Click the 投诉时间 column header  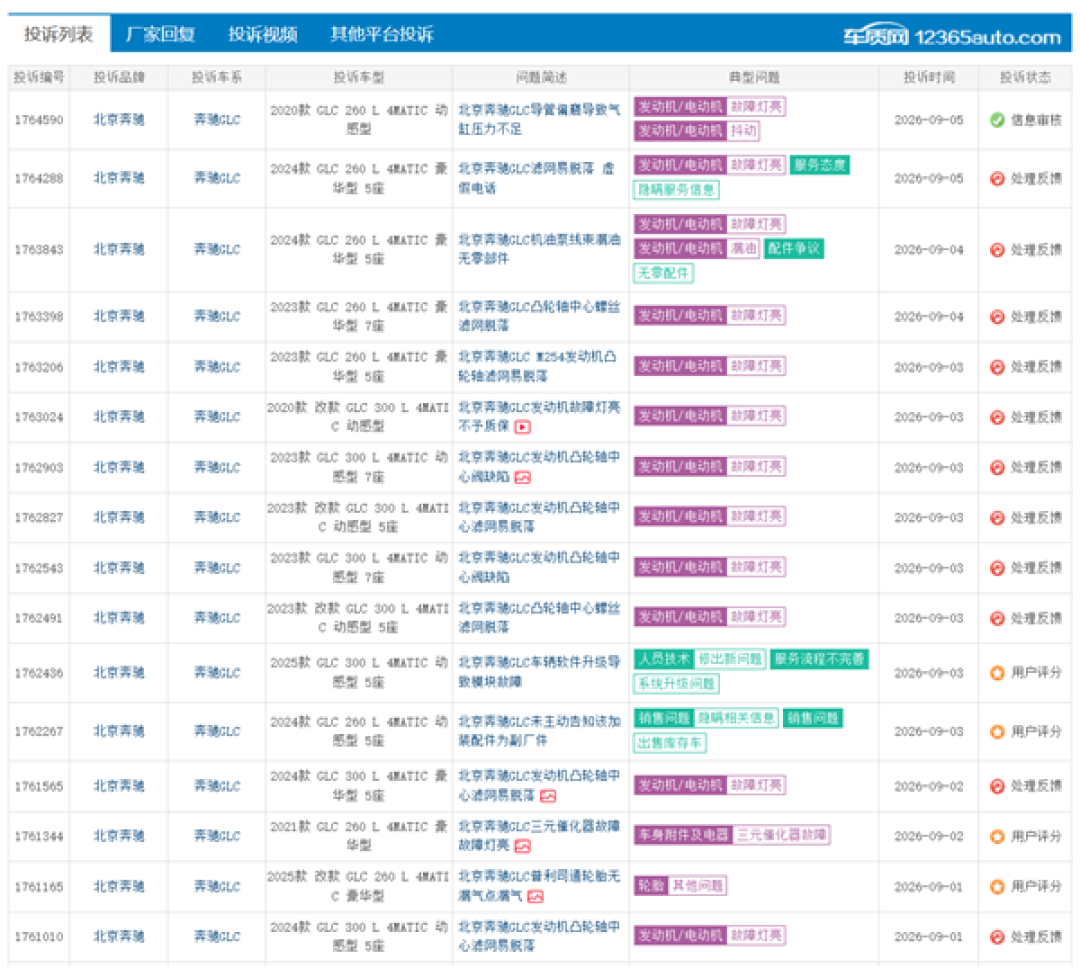pos(928,78)
